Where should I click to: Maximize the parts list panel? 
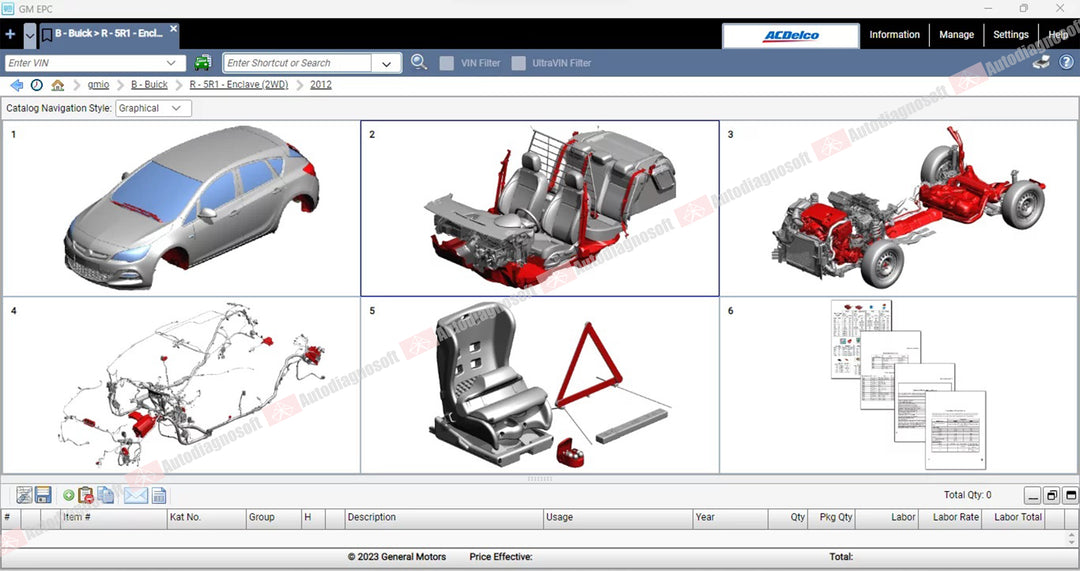(x=1070, y=495)
